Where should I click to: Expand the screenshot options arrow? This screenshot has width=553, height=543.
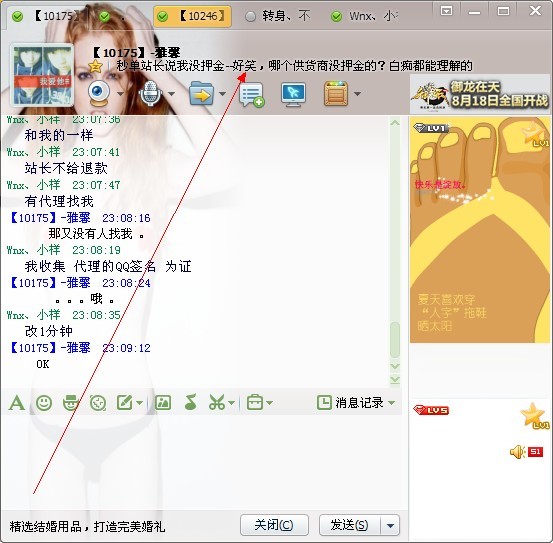pos(231,403)
